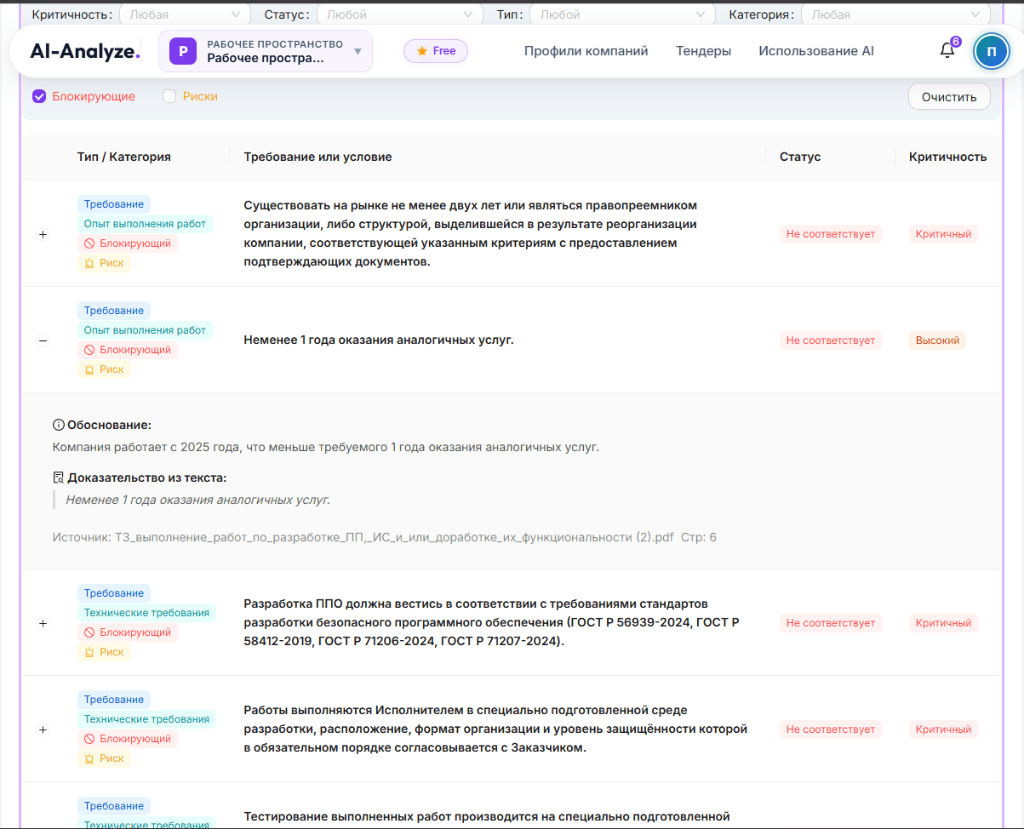Click the document icon beside Доказательство из текста
The height and width of the screenshot is (829, 1024).
58,478
